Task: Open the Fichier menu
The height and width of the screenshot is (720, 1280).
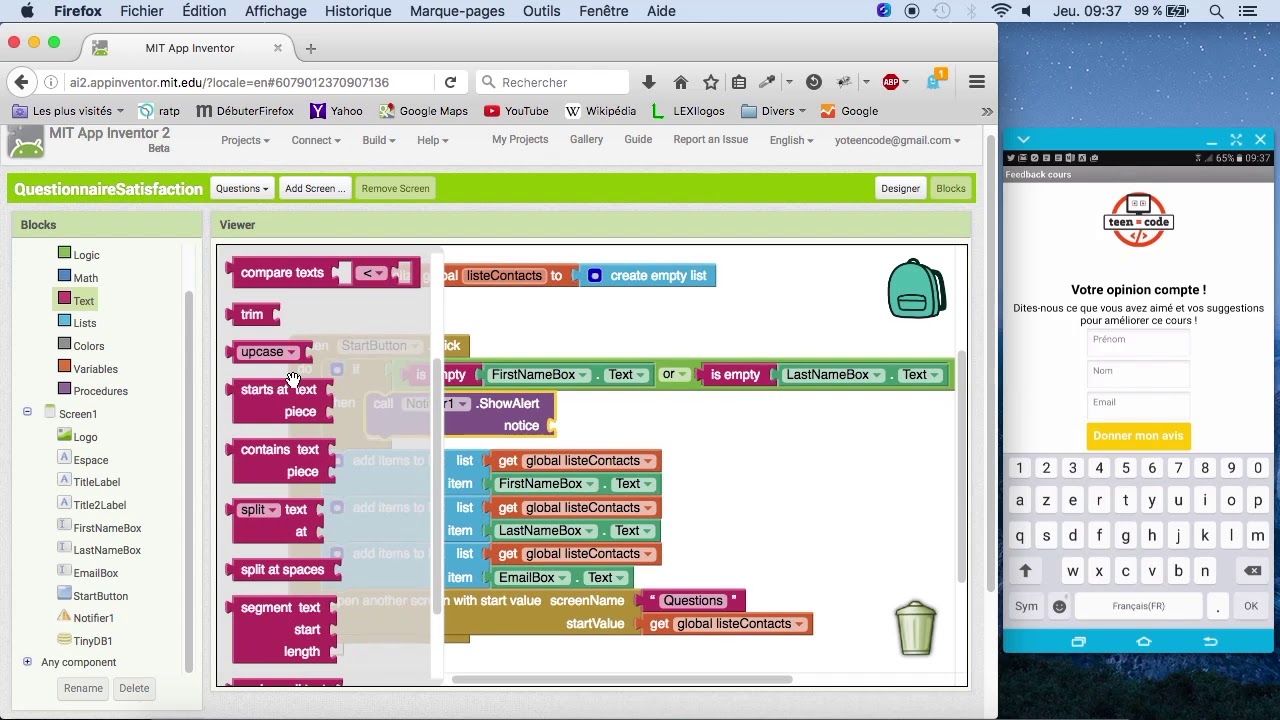Action: (x=142, y=11)
